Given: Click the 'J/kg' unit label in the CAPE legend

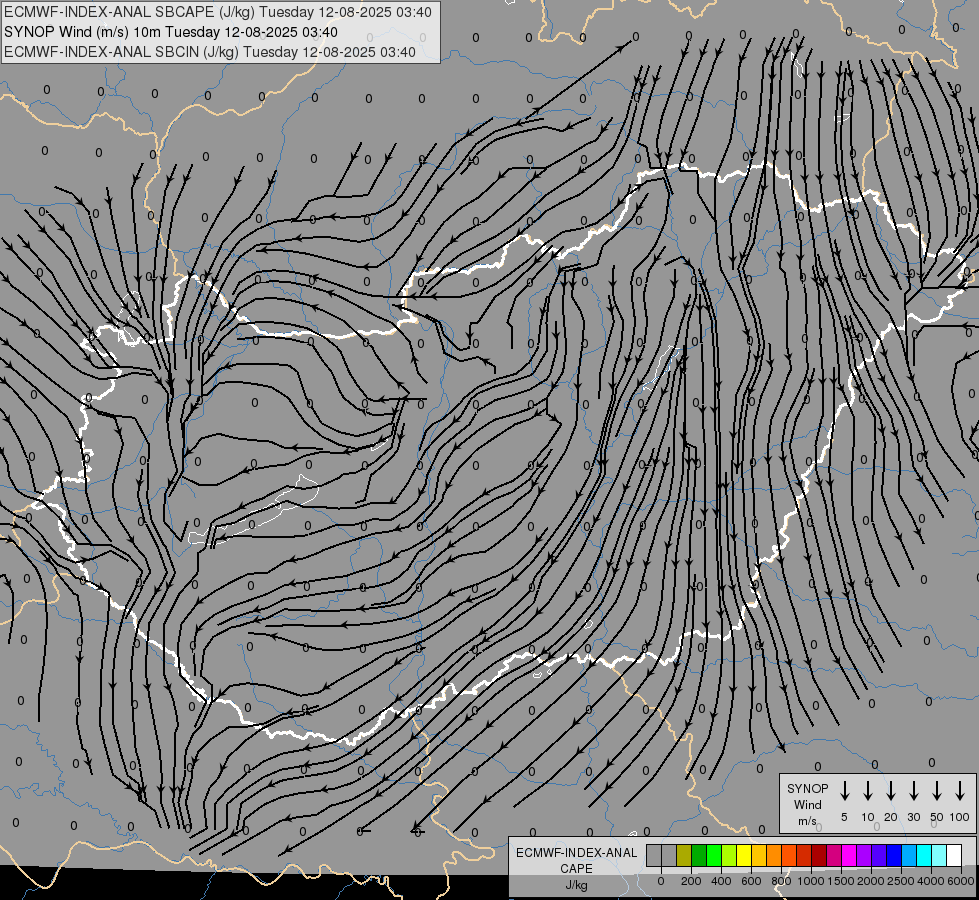Looking at the screenshot, I should pos(576,885).
